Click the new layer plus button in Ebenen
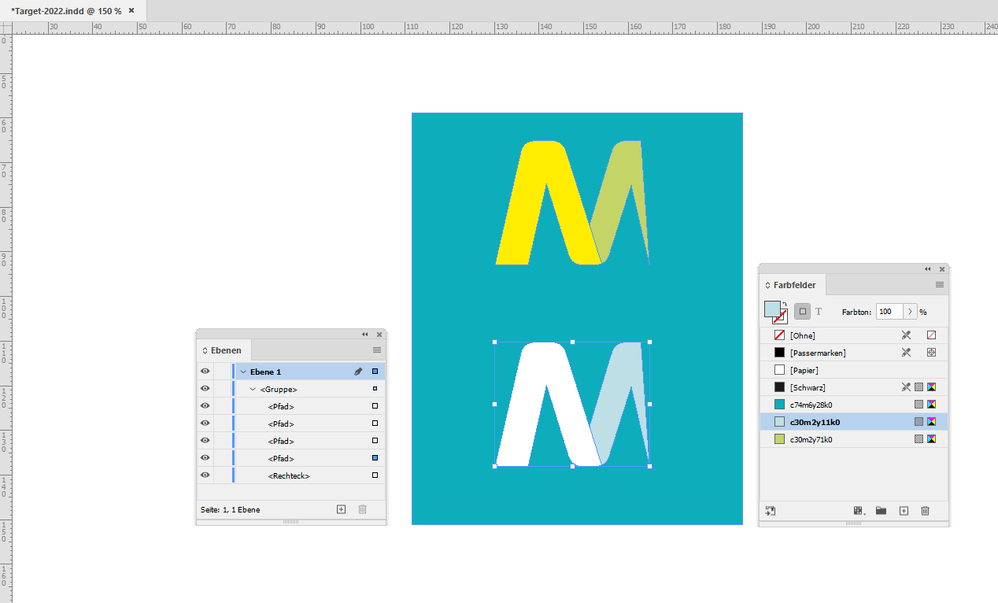Screen dimensions: 998x603 point(341,509)
